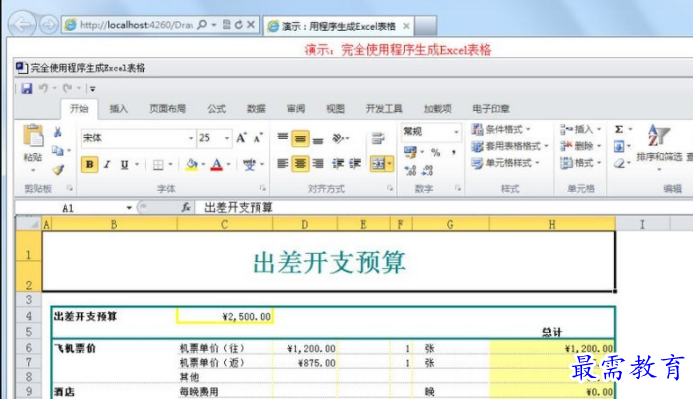
Task: Switch to the 公式 ribbon tab
Action: (217, 109)
